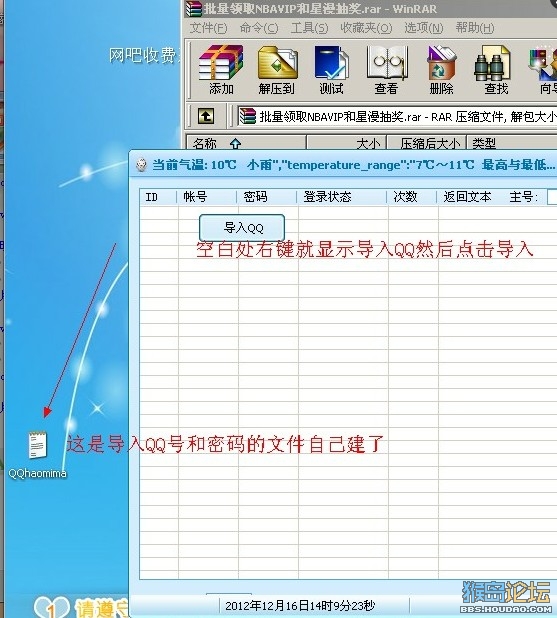Open the 工具(S) menu
This screenshot has width=557, height=618.
pos(309,28)
